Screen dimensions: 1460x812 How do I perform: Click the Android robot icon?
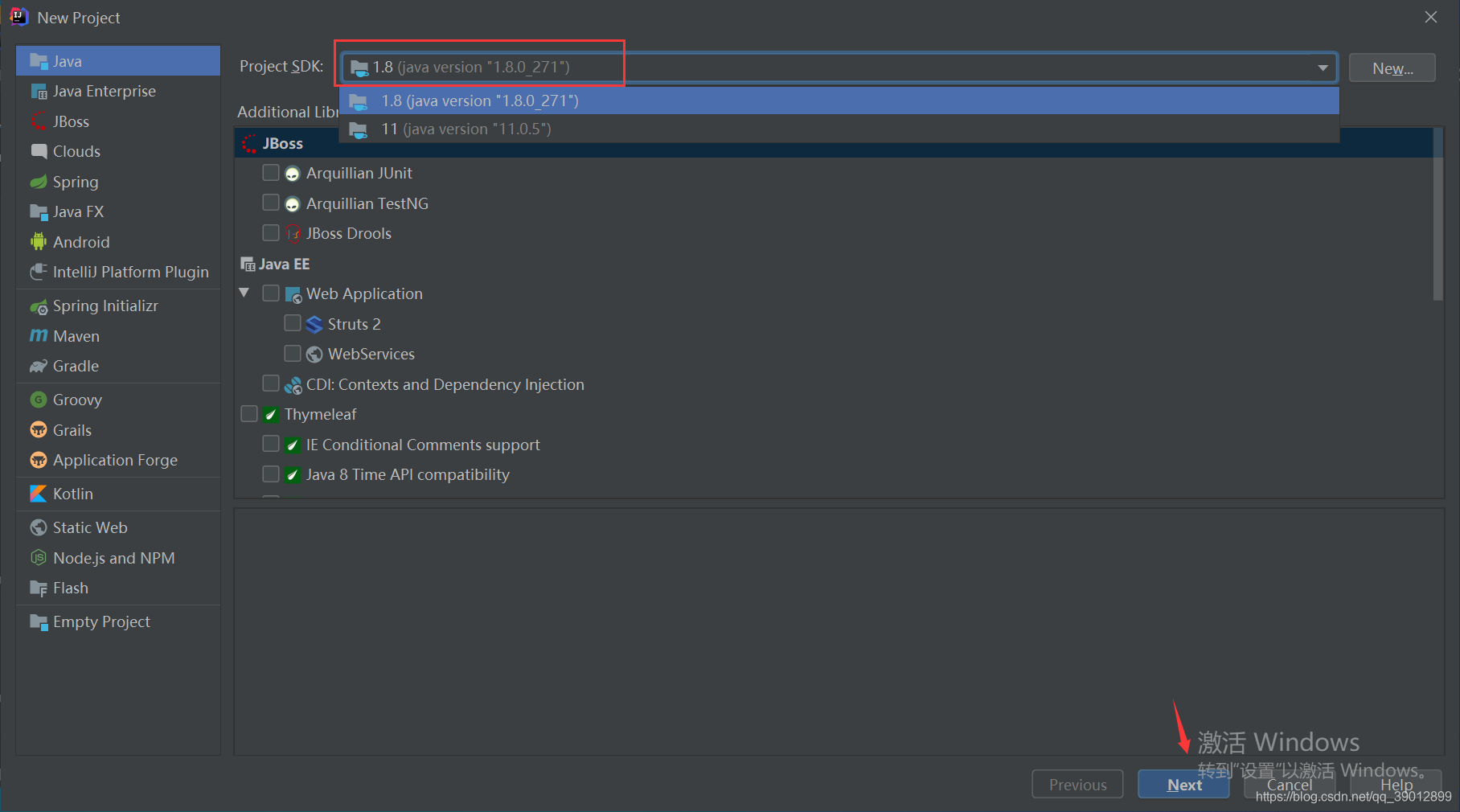pyautogui.click(x=39, y=242)
